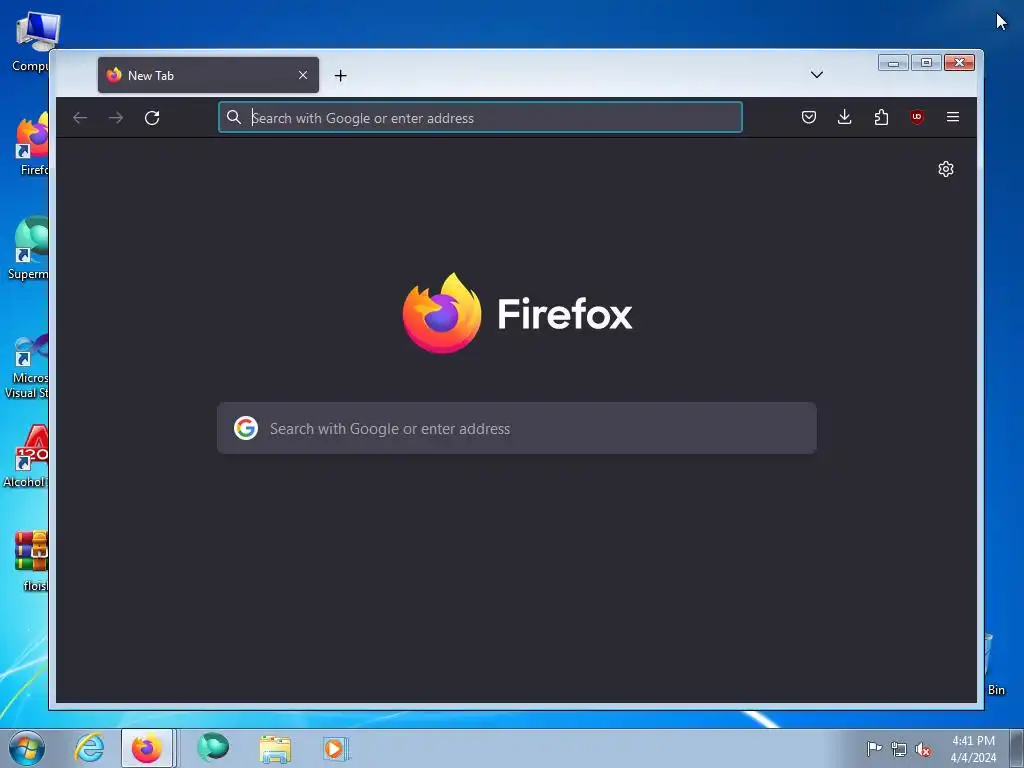Open Windows Explorer from taskbar
The image size is (1024, 768).
tap(275, 748)
